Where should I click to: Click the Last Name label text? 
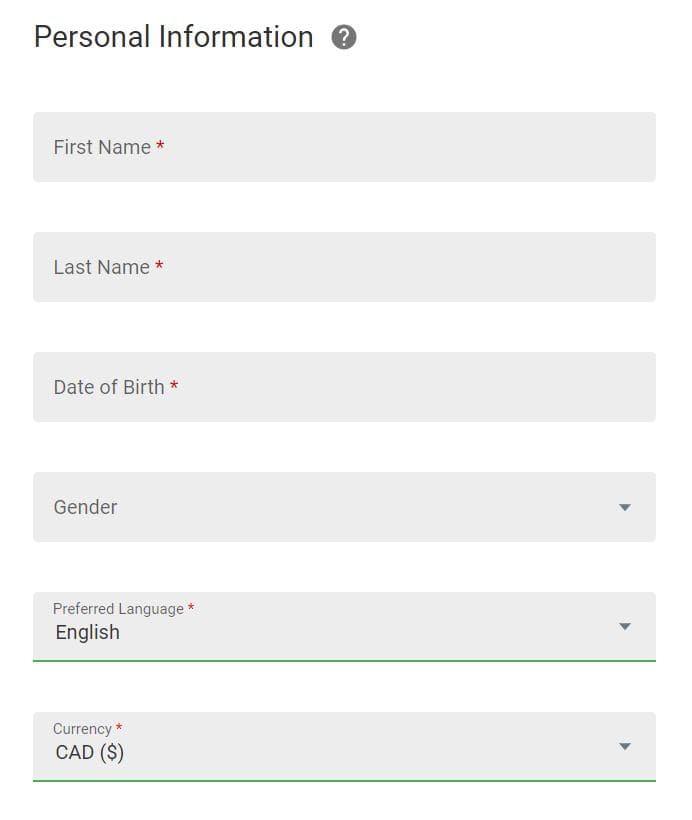(101, 267)
